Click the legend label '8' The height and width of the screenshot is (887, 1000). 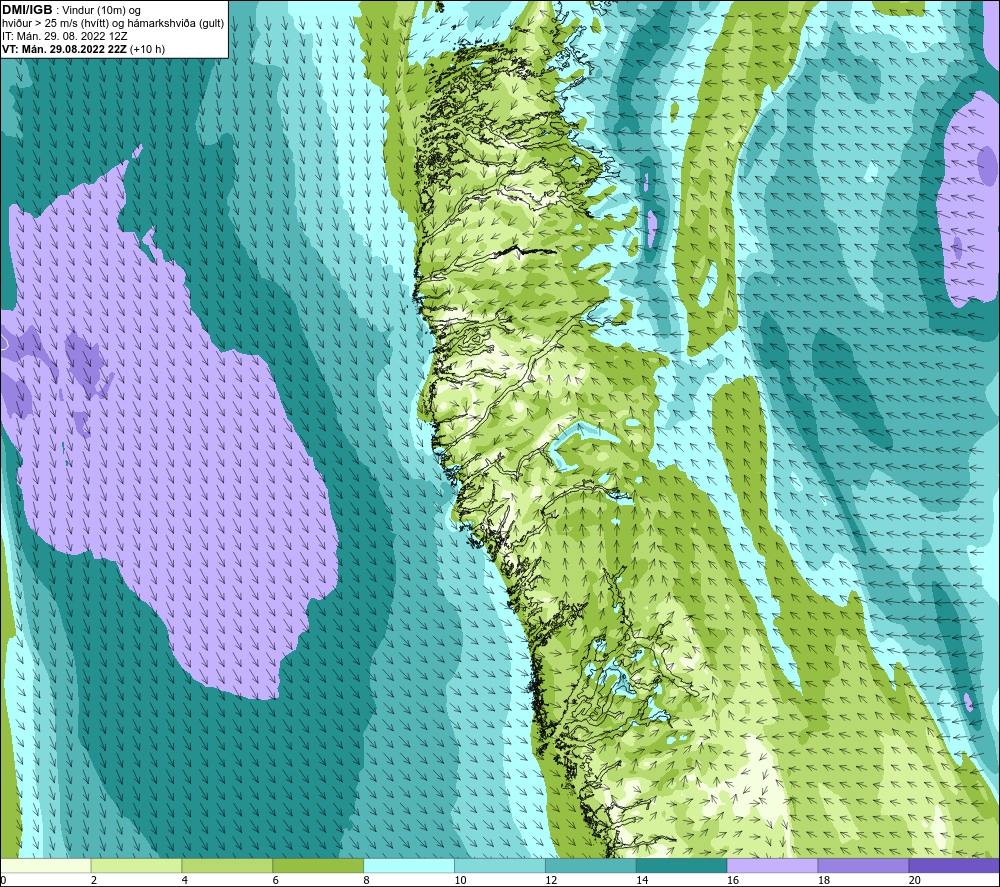(x=367, y=880)
